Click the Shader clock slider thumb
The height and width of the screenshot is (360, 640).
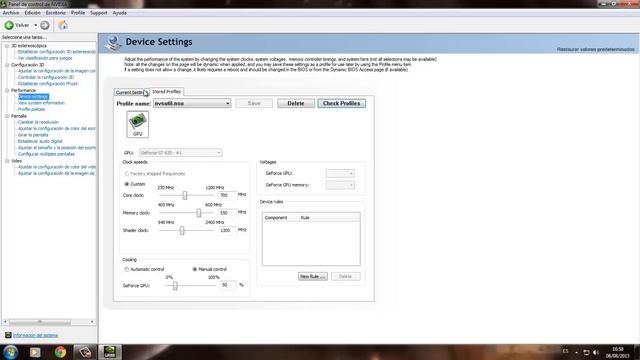182,230
